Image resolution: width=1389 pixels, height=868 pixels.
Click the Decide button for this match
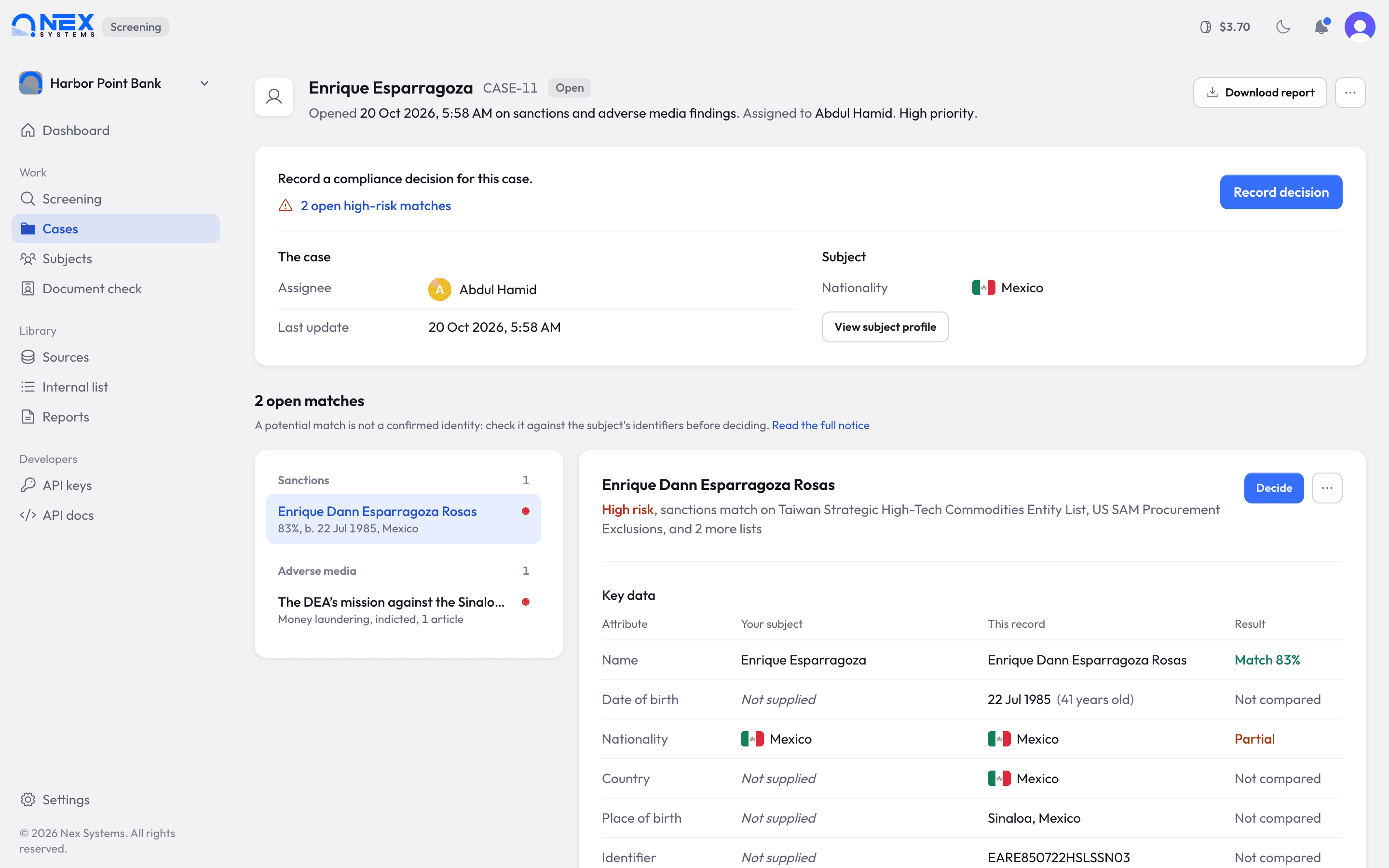coord(1274,488)
